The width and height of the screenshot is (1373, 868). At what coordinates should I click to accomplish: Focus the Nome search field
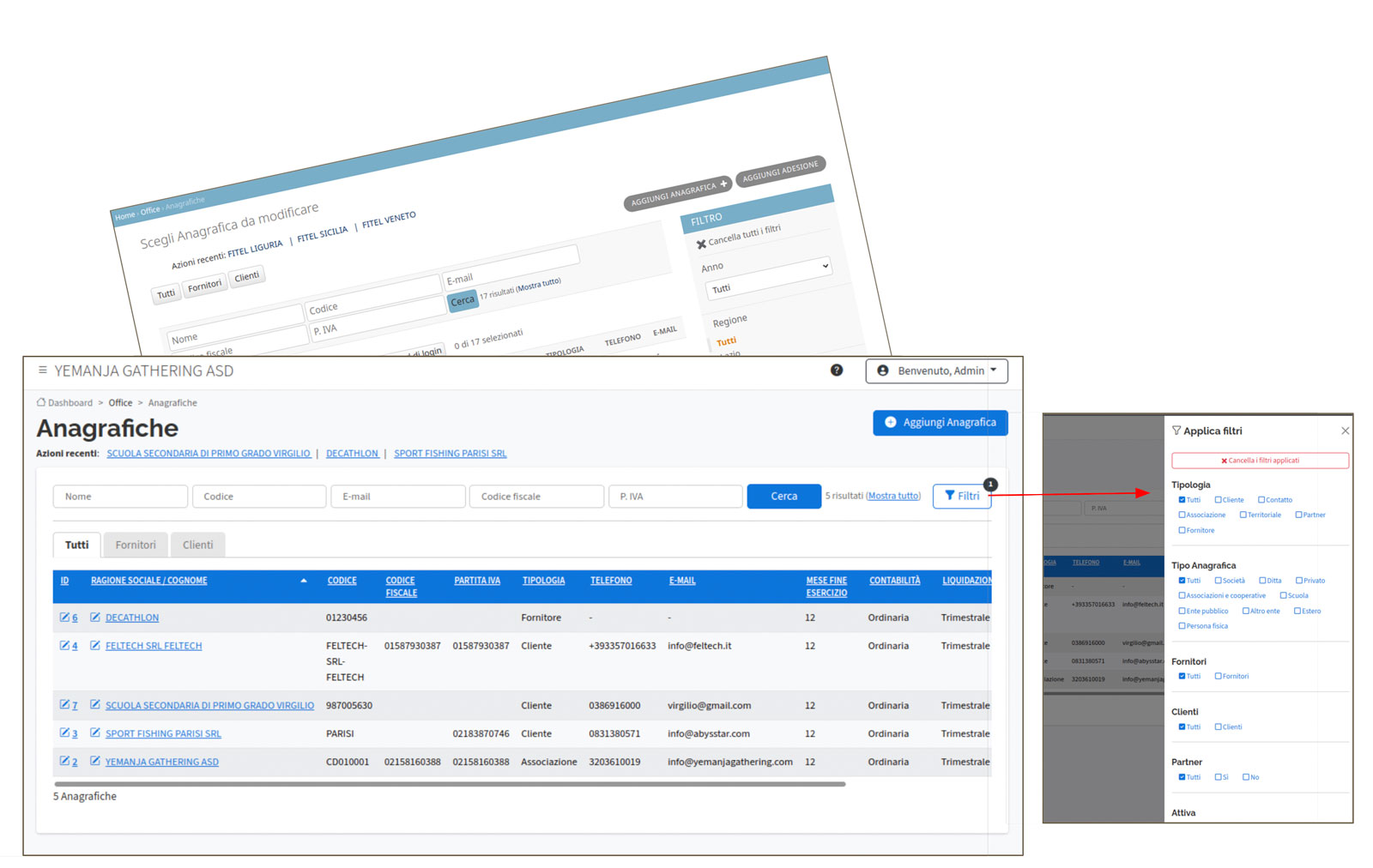click(120, 497)
